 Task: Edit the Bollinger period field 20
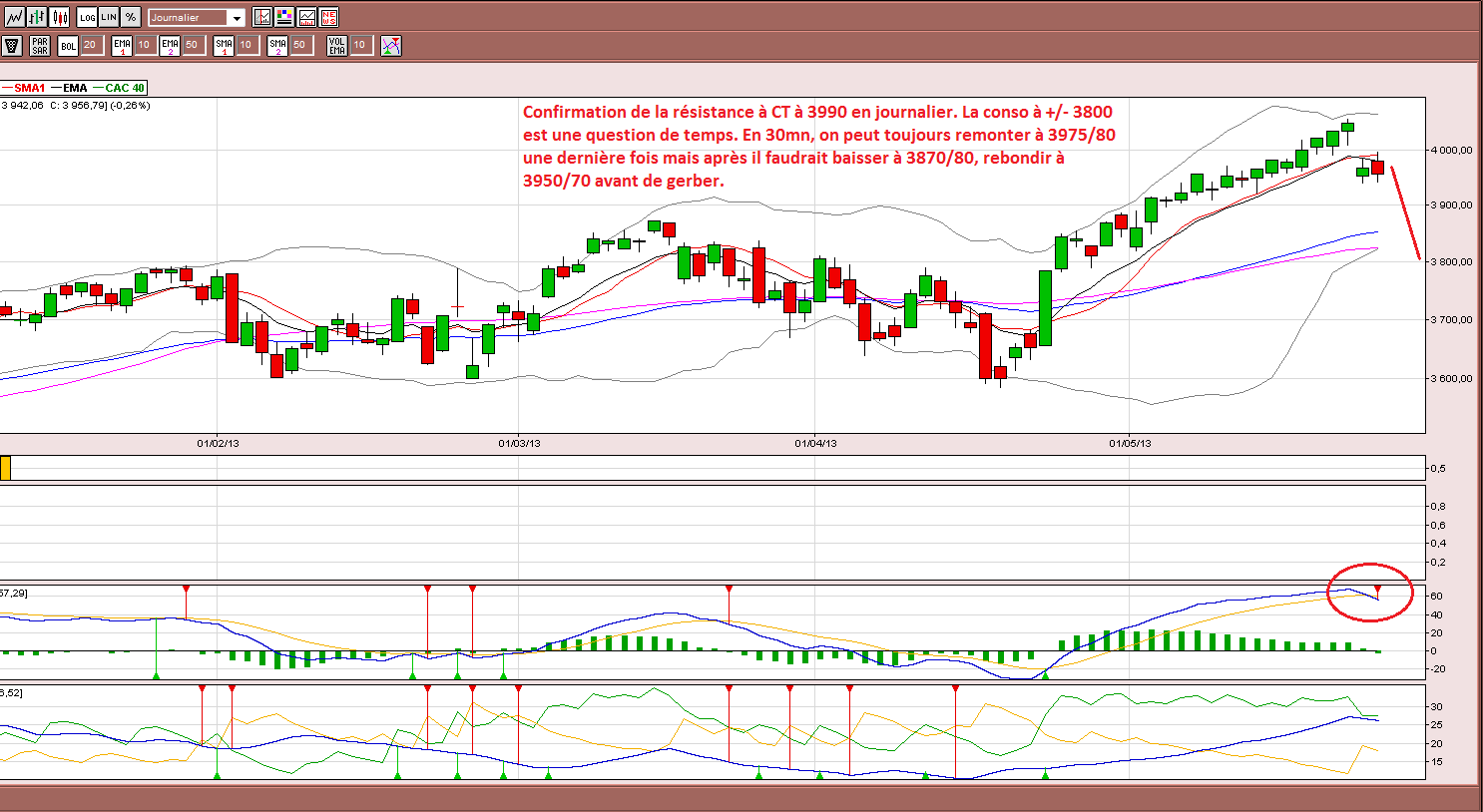[x=91, y=45]
